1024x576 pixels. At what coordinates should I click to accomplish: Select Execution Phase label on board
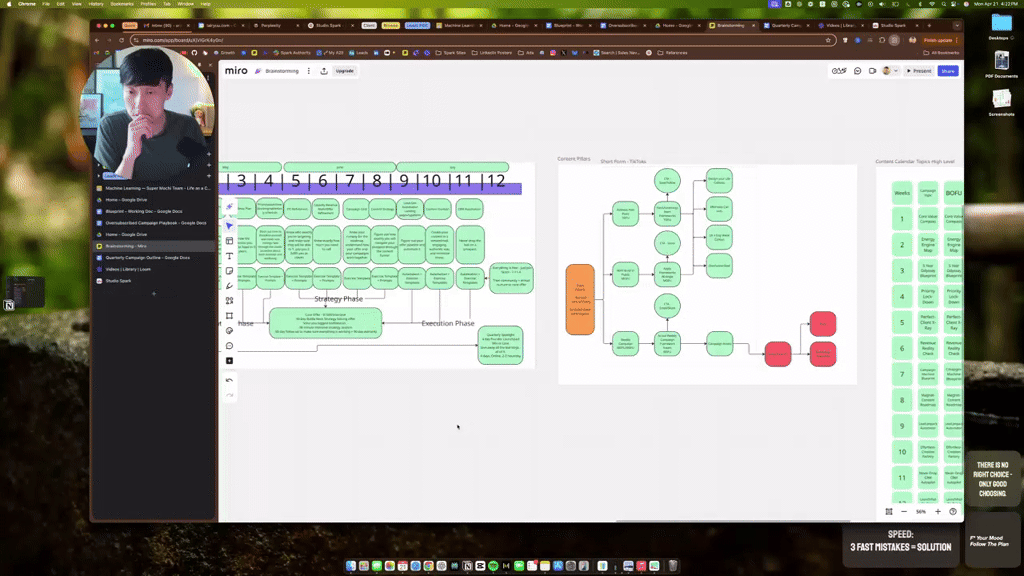pos(447,323)
